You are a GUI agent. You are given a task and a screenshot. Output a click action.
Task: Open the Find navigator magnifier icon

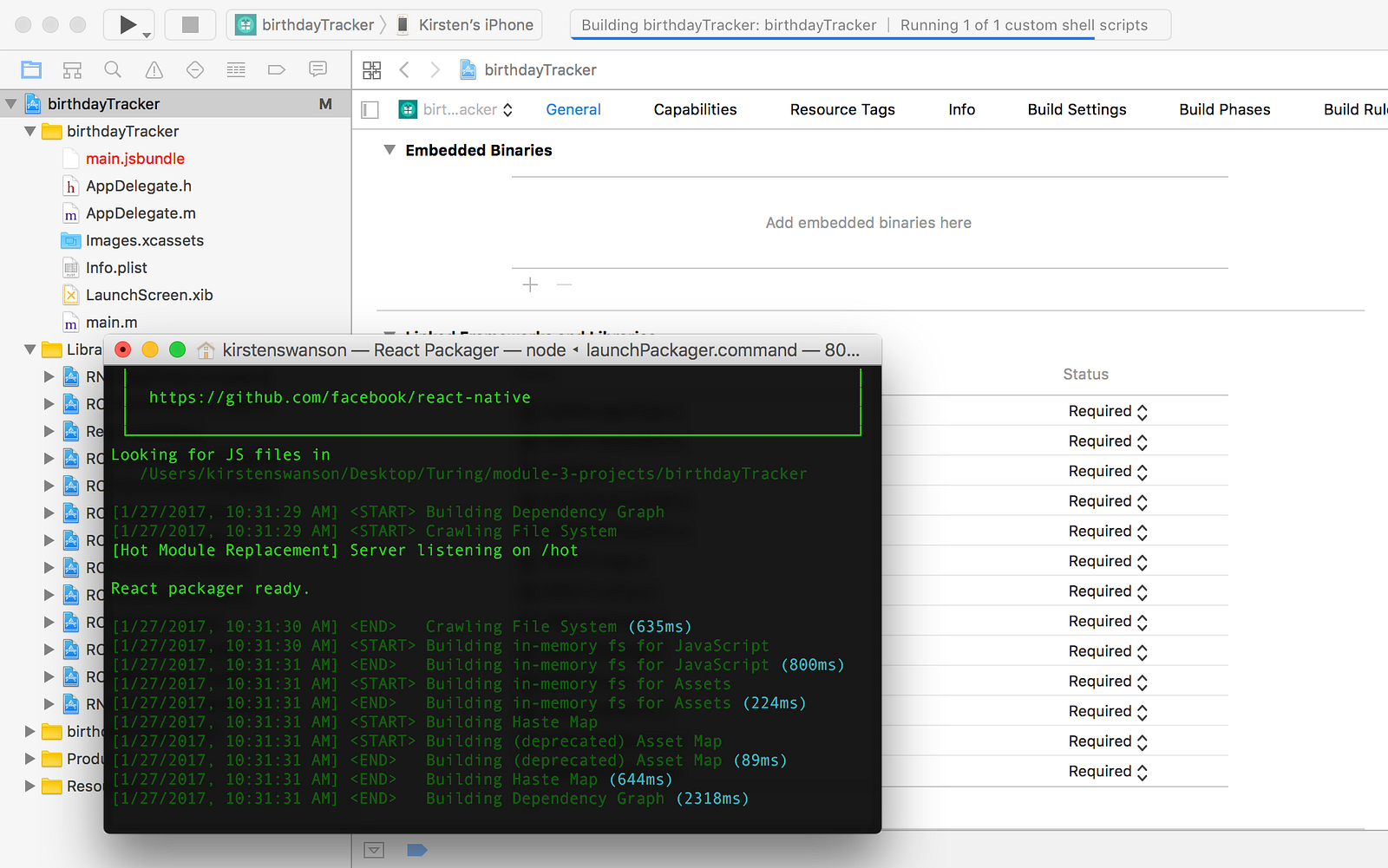coord(113,70)
